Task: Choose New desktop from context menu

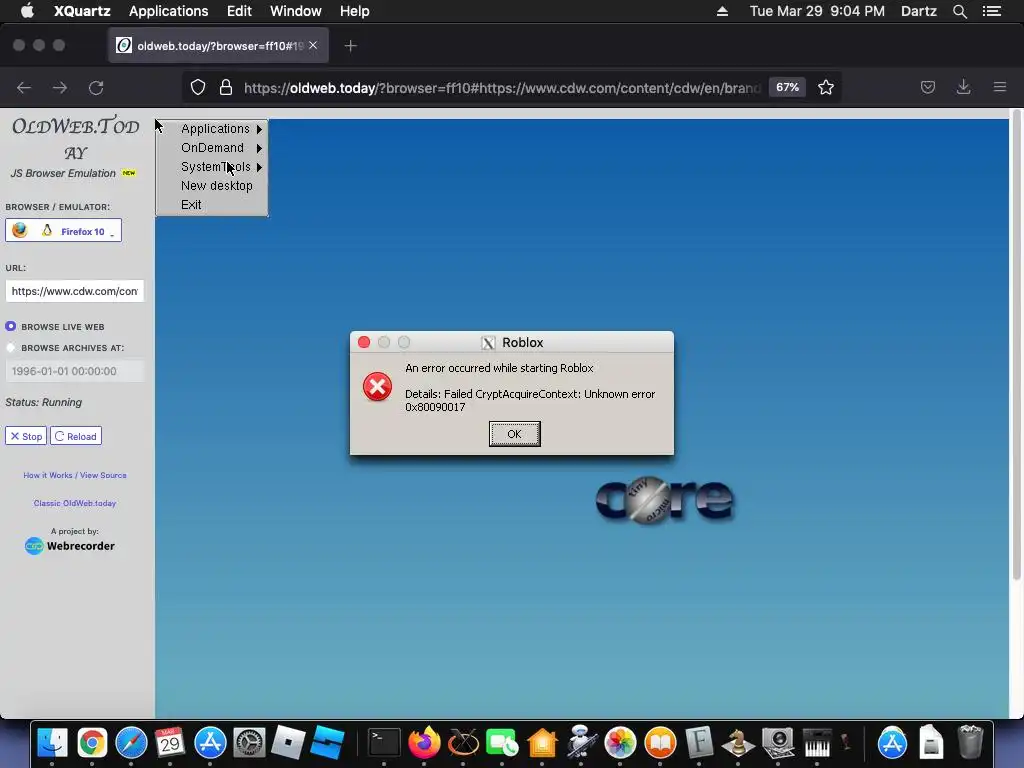Action: click(x=217, y=185)
